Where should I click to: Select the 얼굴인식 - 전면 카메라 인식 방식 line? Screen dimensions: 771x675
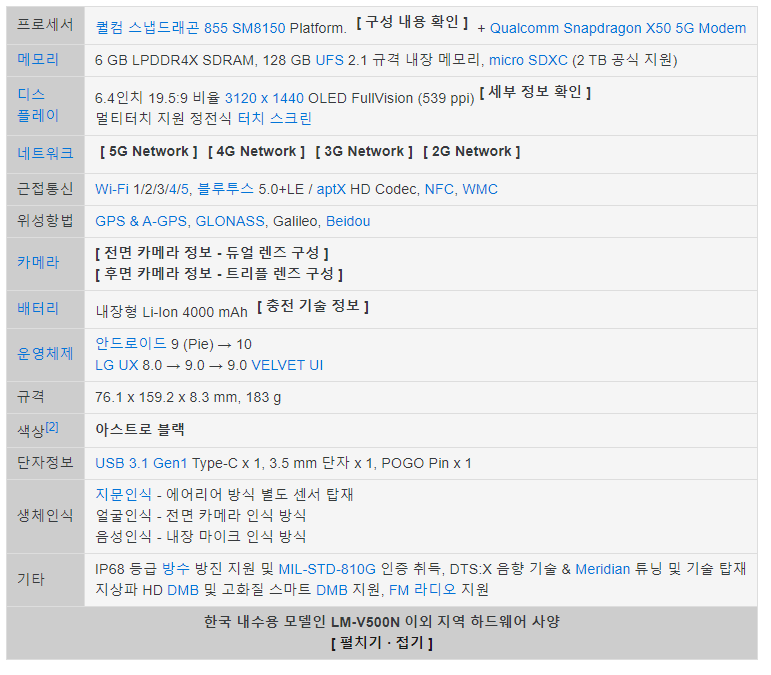pyautogui.click(x=201, y=515)
